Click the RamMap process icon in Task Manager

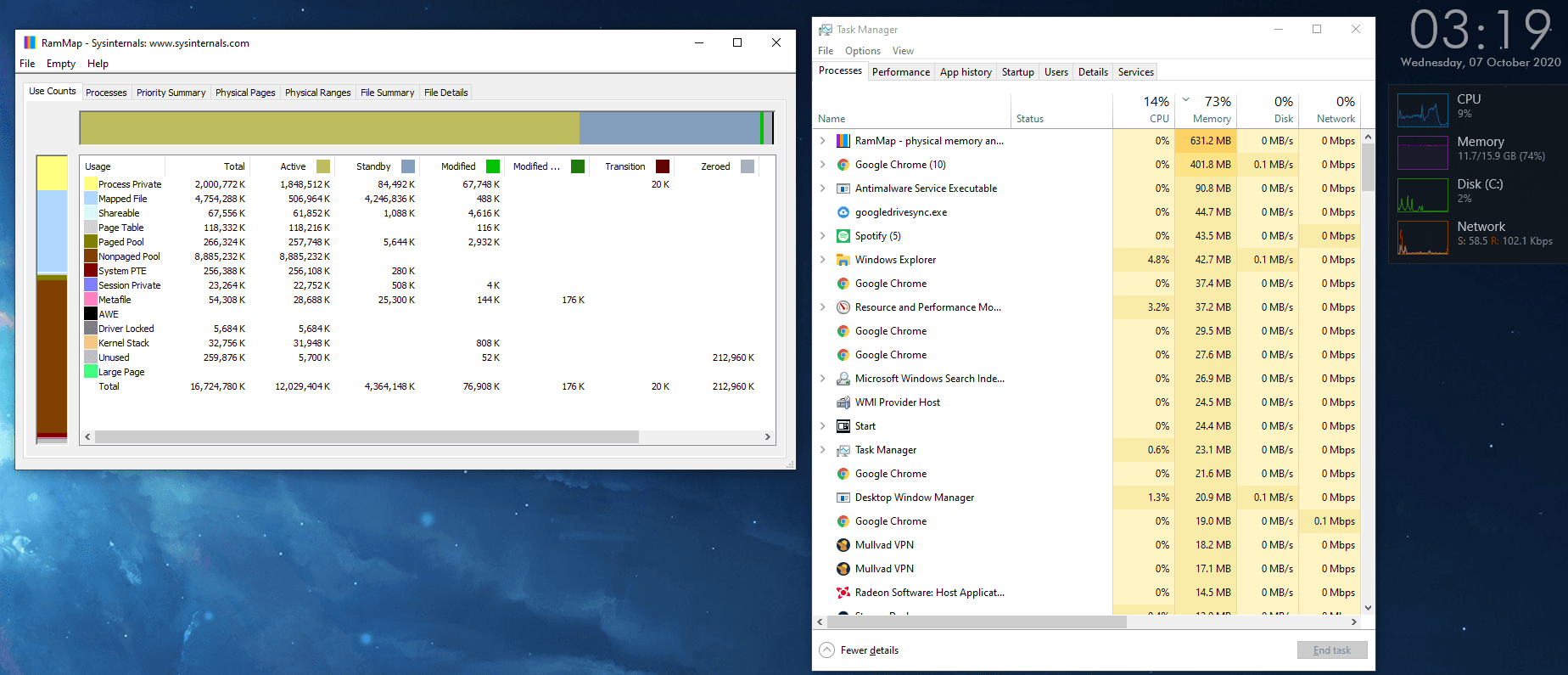(x=843, y=141)
